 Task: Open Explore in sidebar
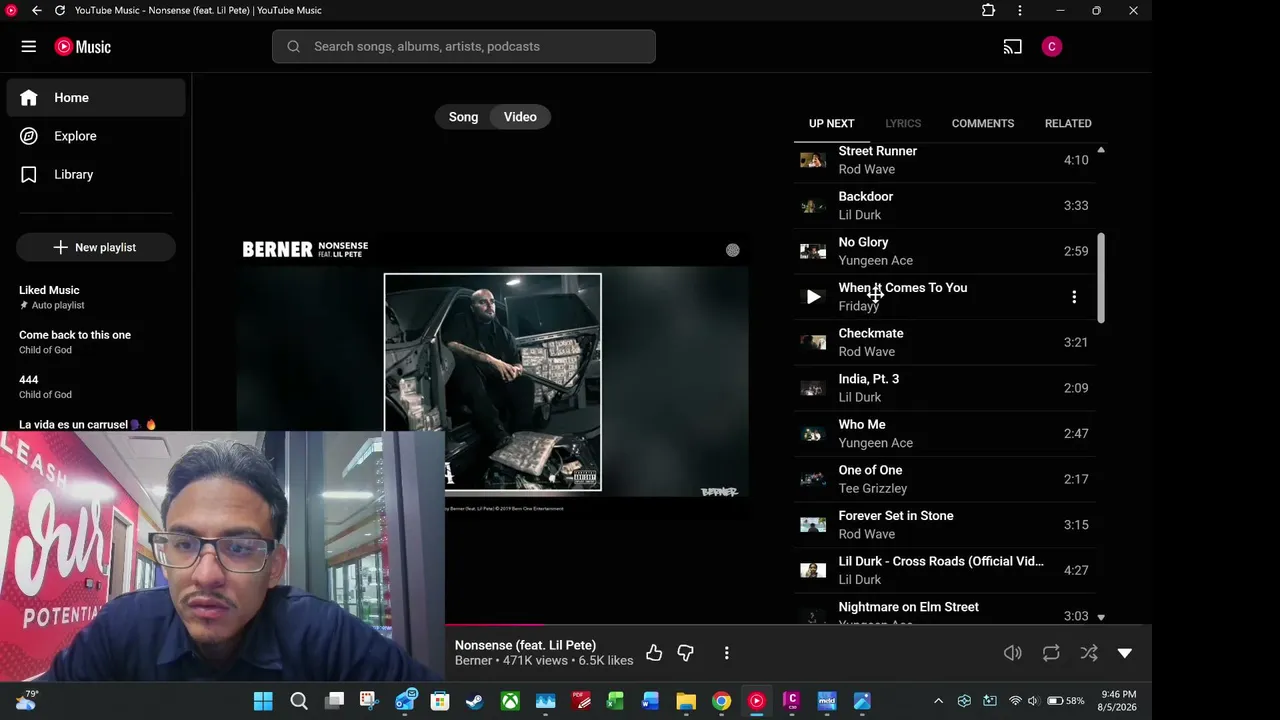click(96, 136)
